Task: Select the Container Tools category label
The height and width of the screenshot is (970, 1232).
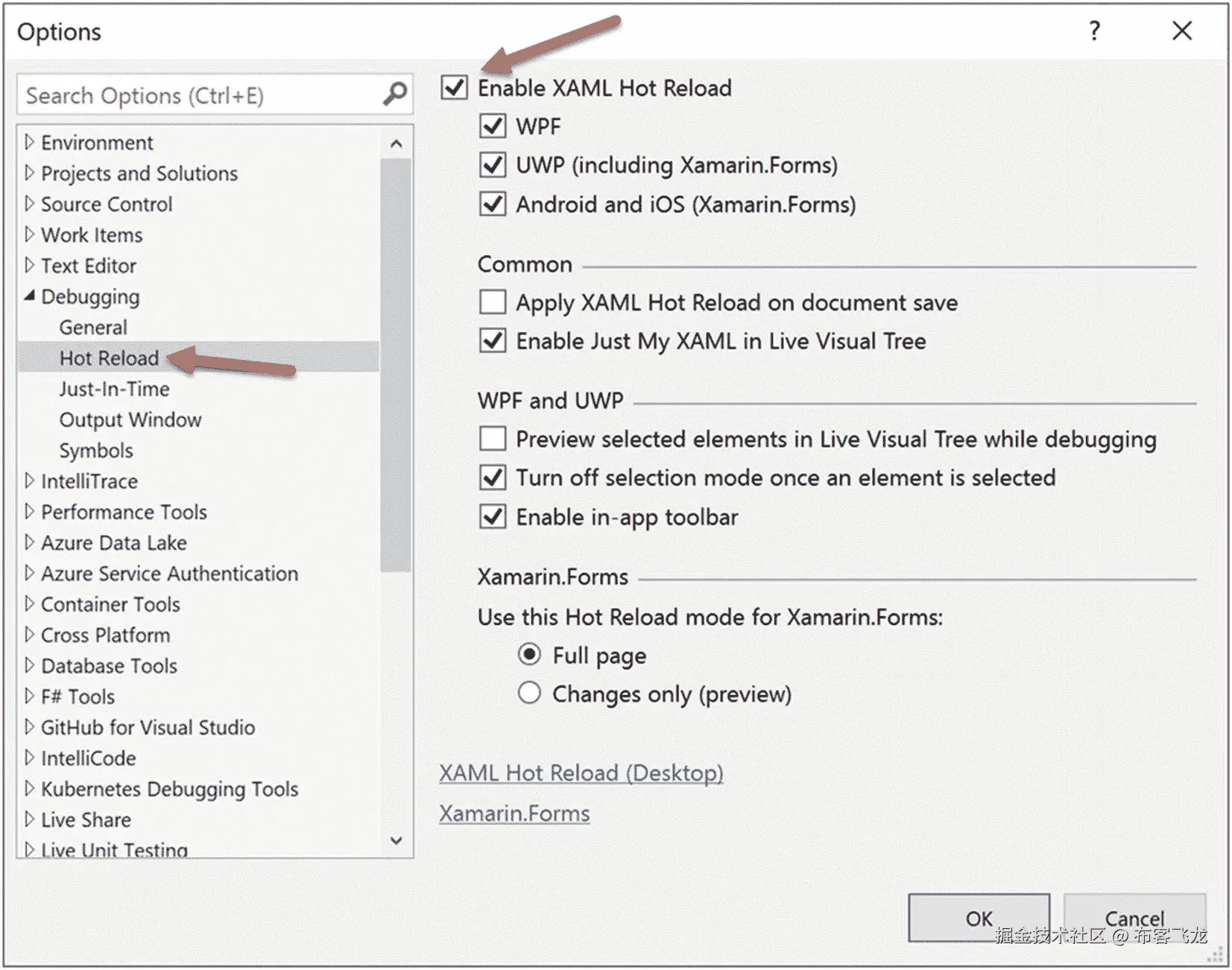Action: click(x=110, y=604)
